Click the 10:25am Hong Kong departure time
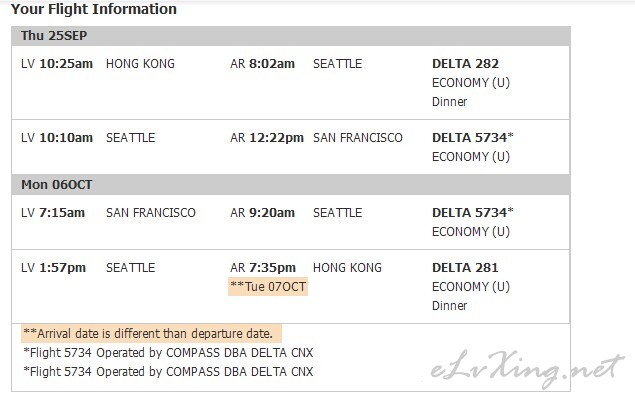 (66, 64)
